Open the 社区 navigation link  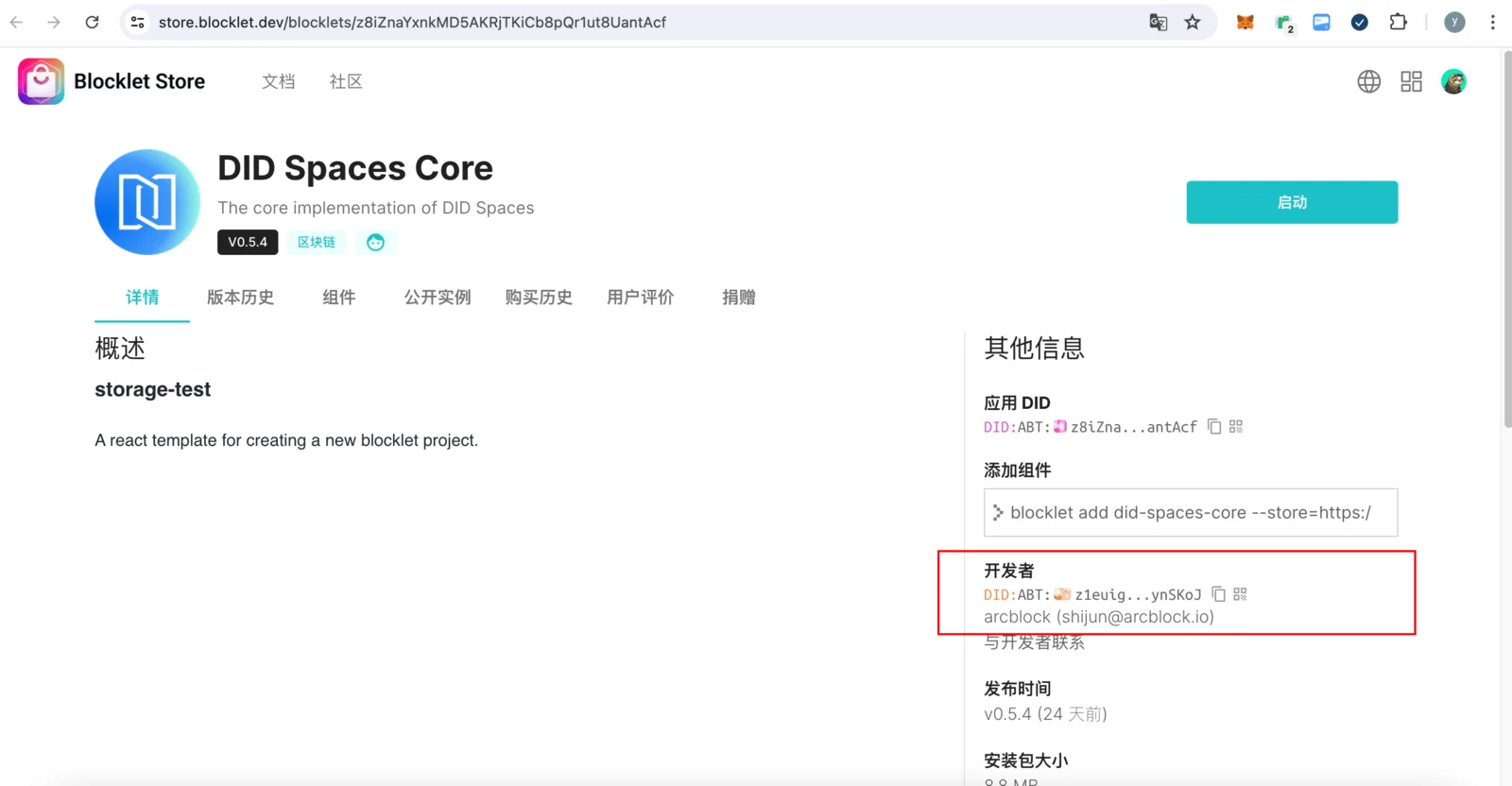pyautogui.click(x=346, y=81)
